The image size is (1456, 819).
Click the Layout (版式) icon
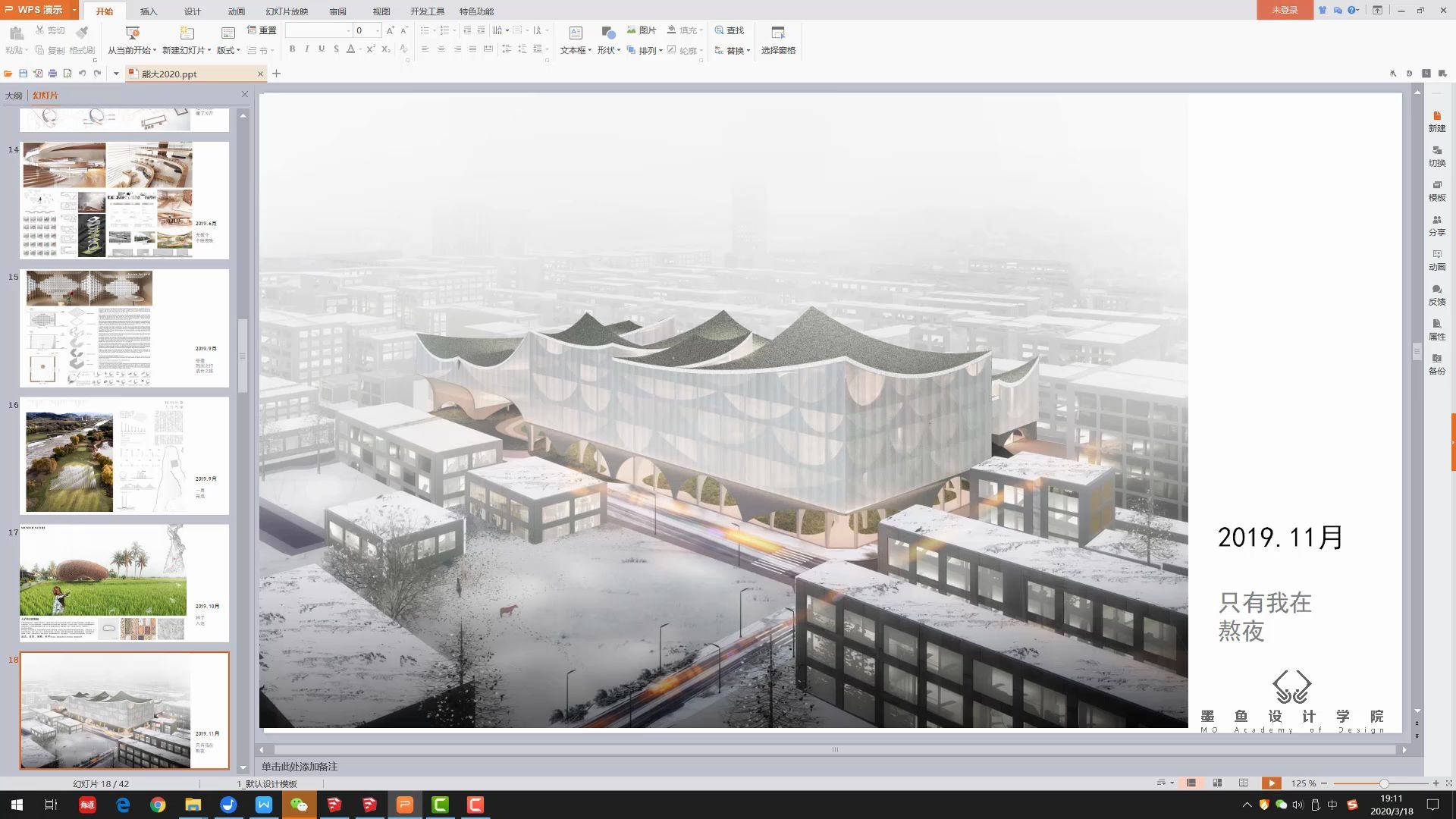(x=227, y=33)
